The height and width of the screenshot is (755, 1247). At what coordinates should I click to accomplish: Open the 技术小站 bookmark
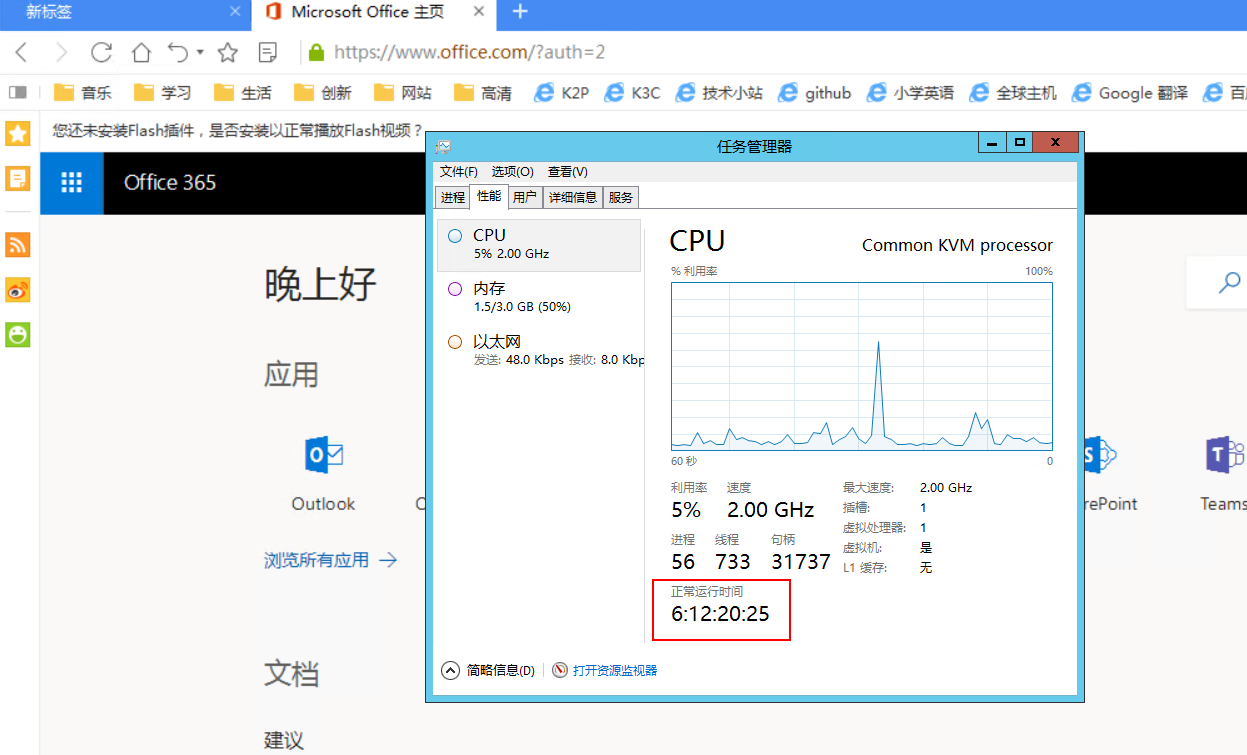pyautogui.click(x=719, y=93)
